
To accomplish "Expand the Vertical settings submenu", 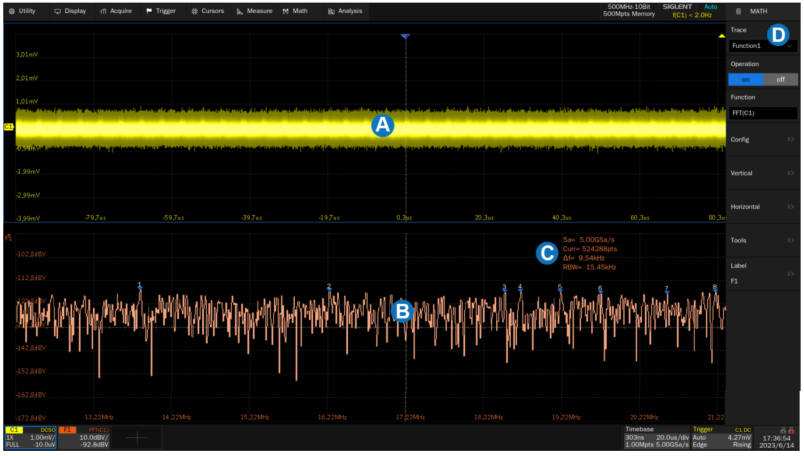I will click(x=762, y=173).
